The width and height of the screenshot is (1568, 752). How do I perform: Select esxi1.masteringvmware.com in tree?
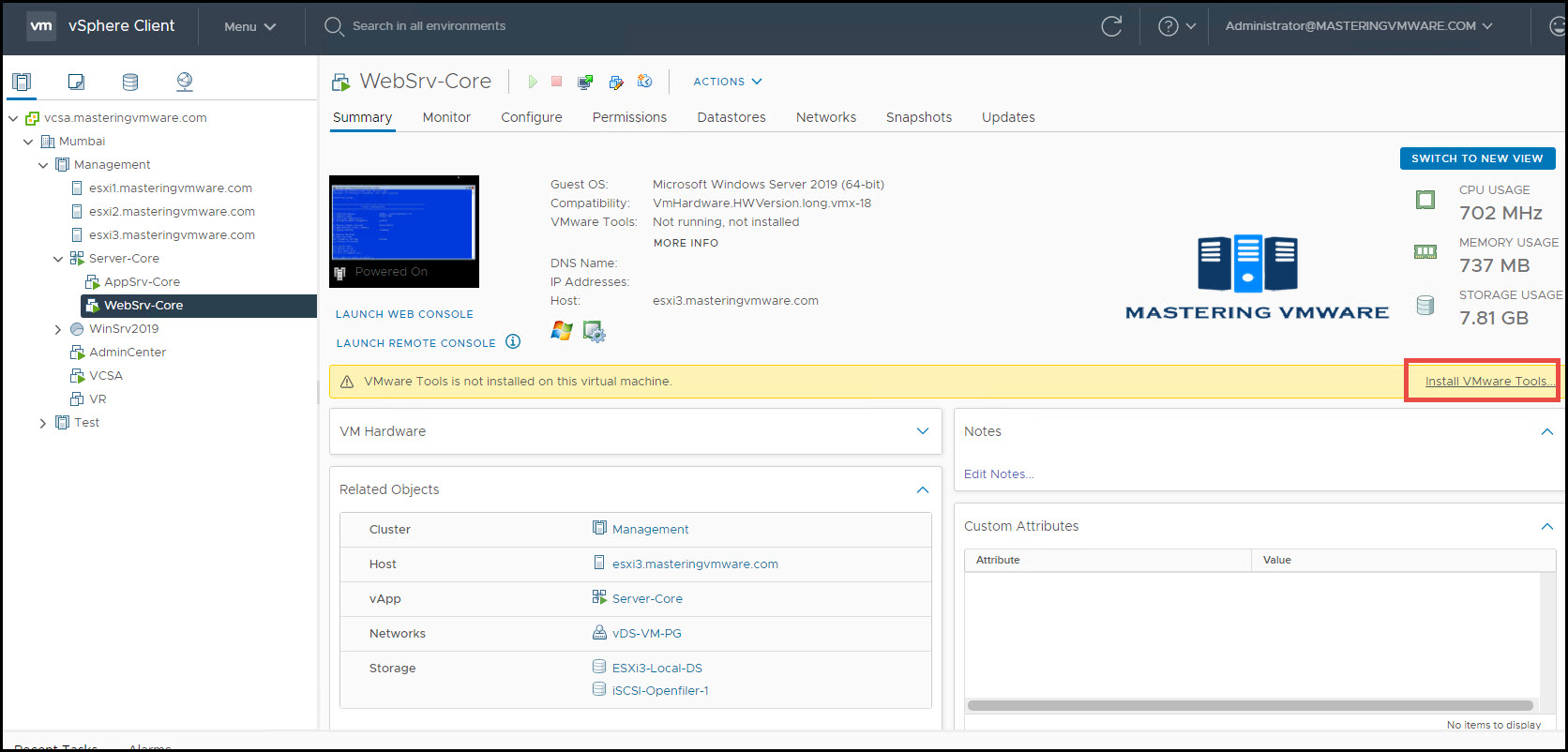click(x=171, y=188)
